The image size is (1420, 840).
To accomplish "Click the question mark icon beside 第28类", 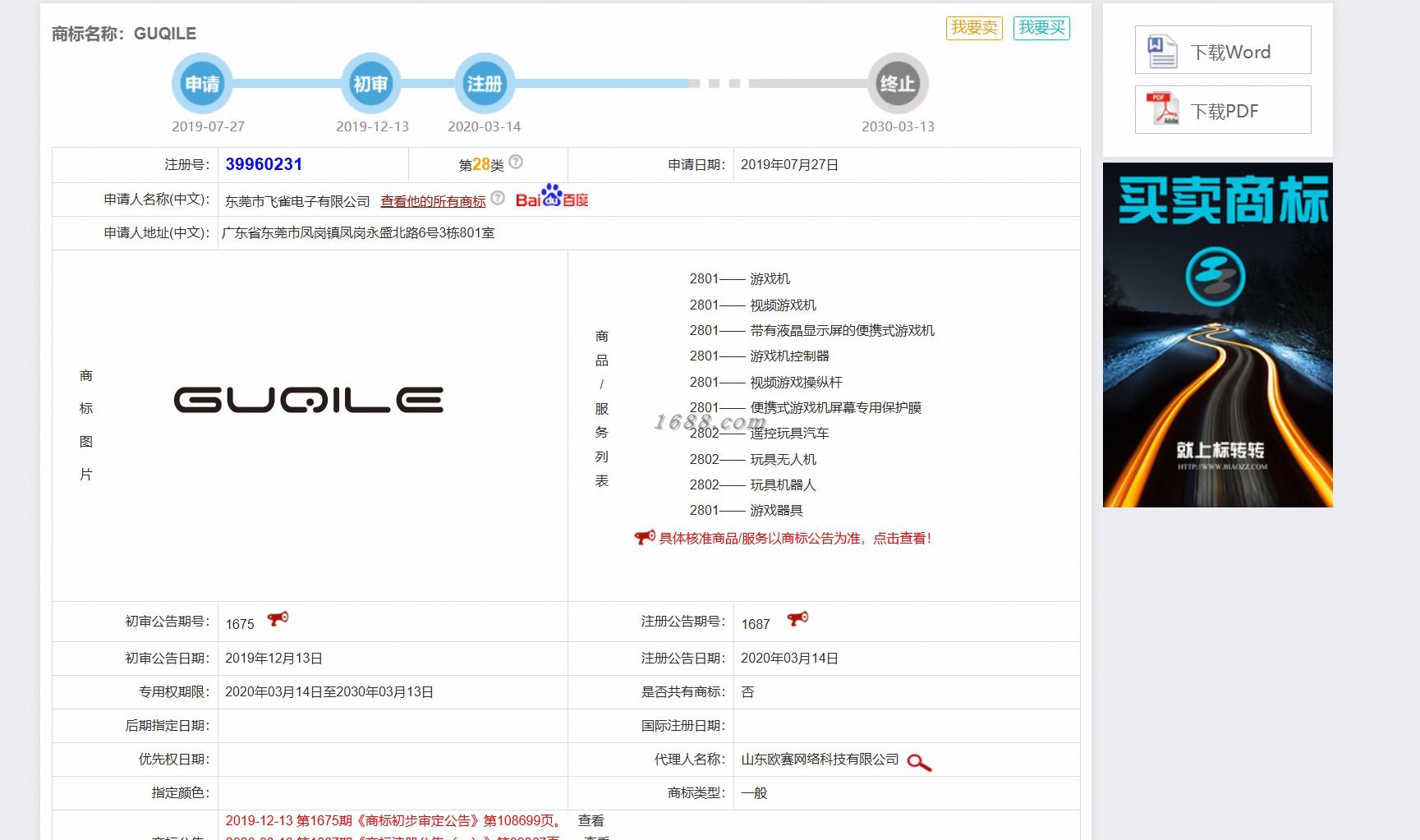I will (516, 163).
